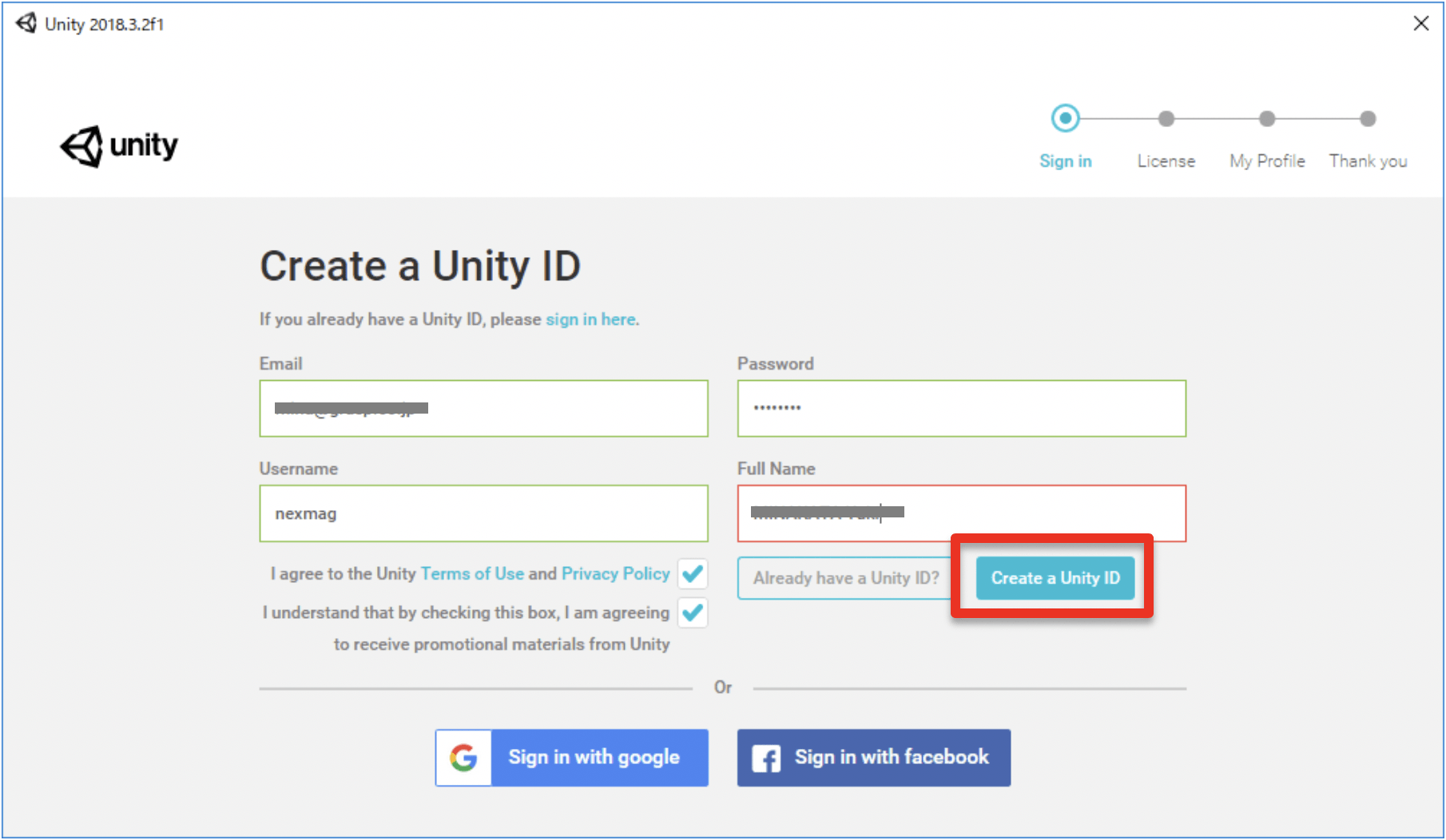Click the Facebook f icon

pyautogui.click(x=766, y=758)
